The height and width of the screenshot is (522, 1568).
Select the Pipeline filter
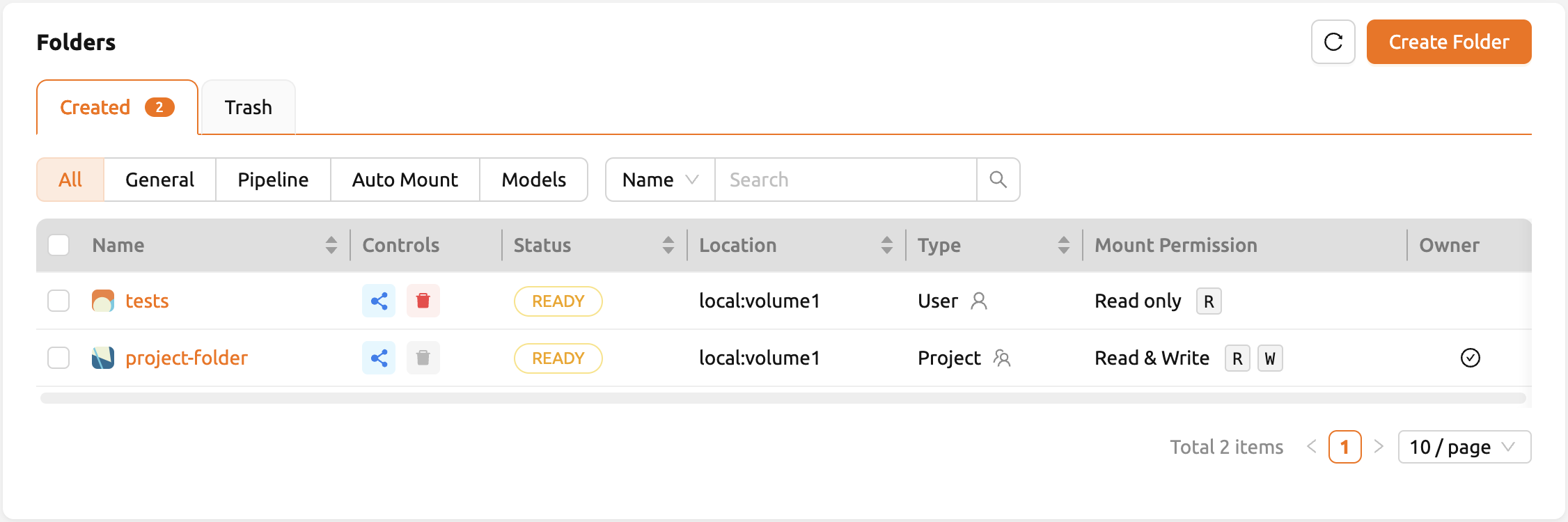point(273,180)
